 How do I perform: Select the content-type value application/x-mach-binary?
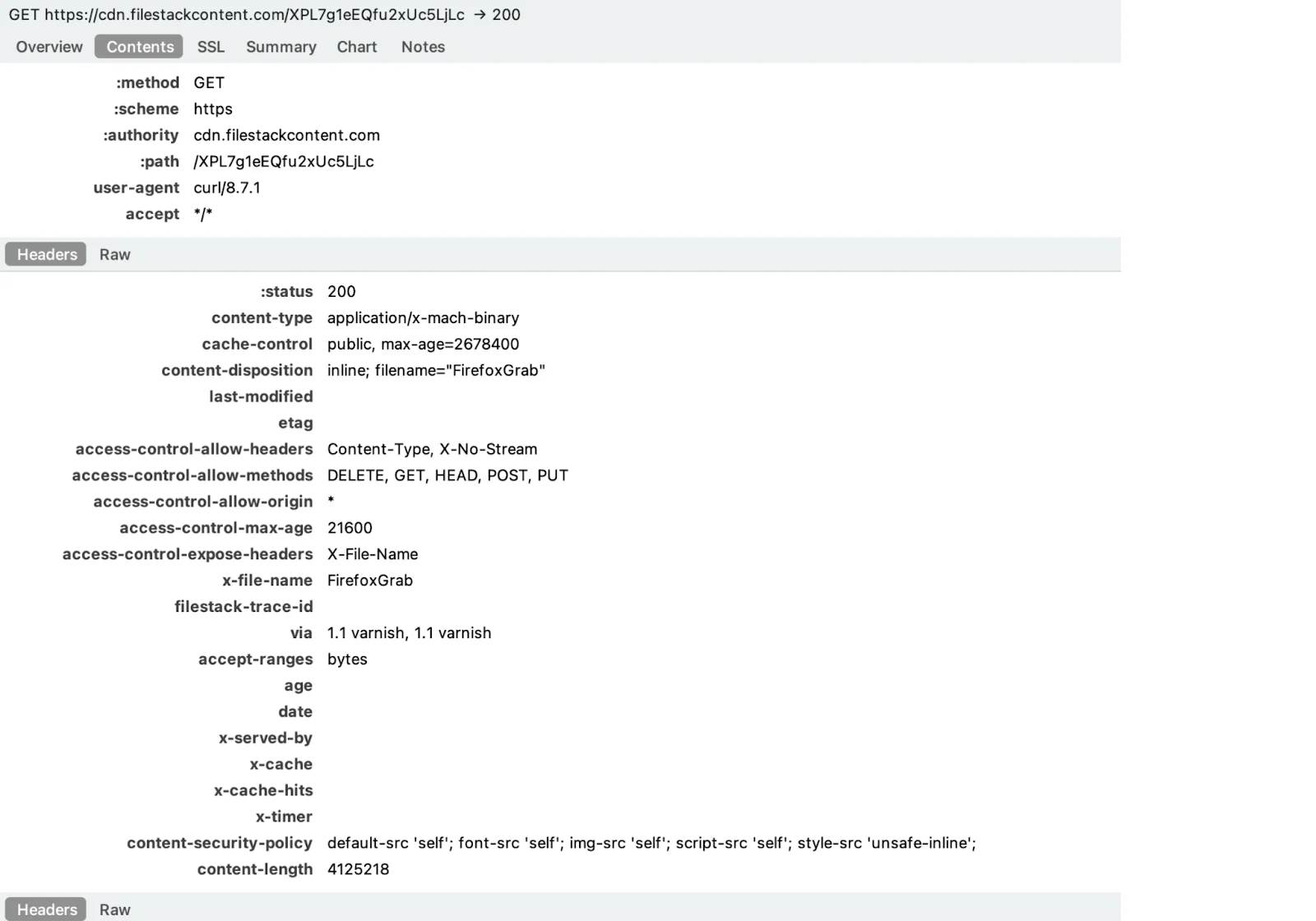click(423, 317)
